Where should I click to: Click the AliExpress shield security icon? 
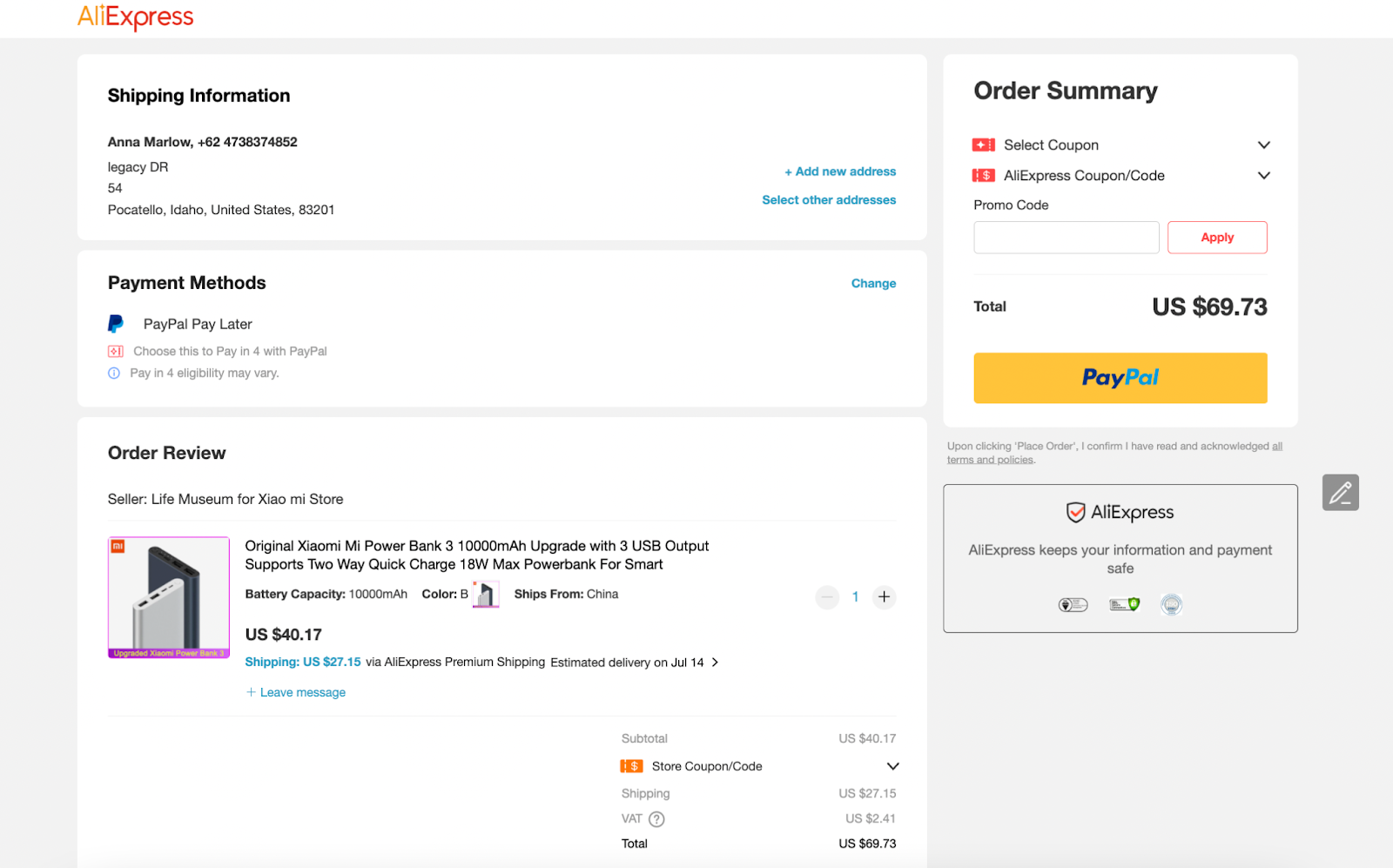point(1076,512)
